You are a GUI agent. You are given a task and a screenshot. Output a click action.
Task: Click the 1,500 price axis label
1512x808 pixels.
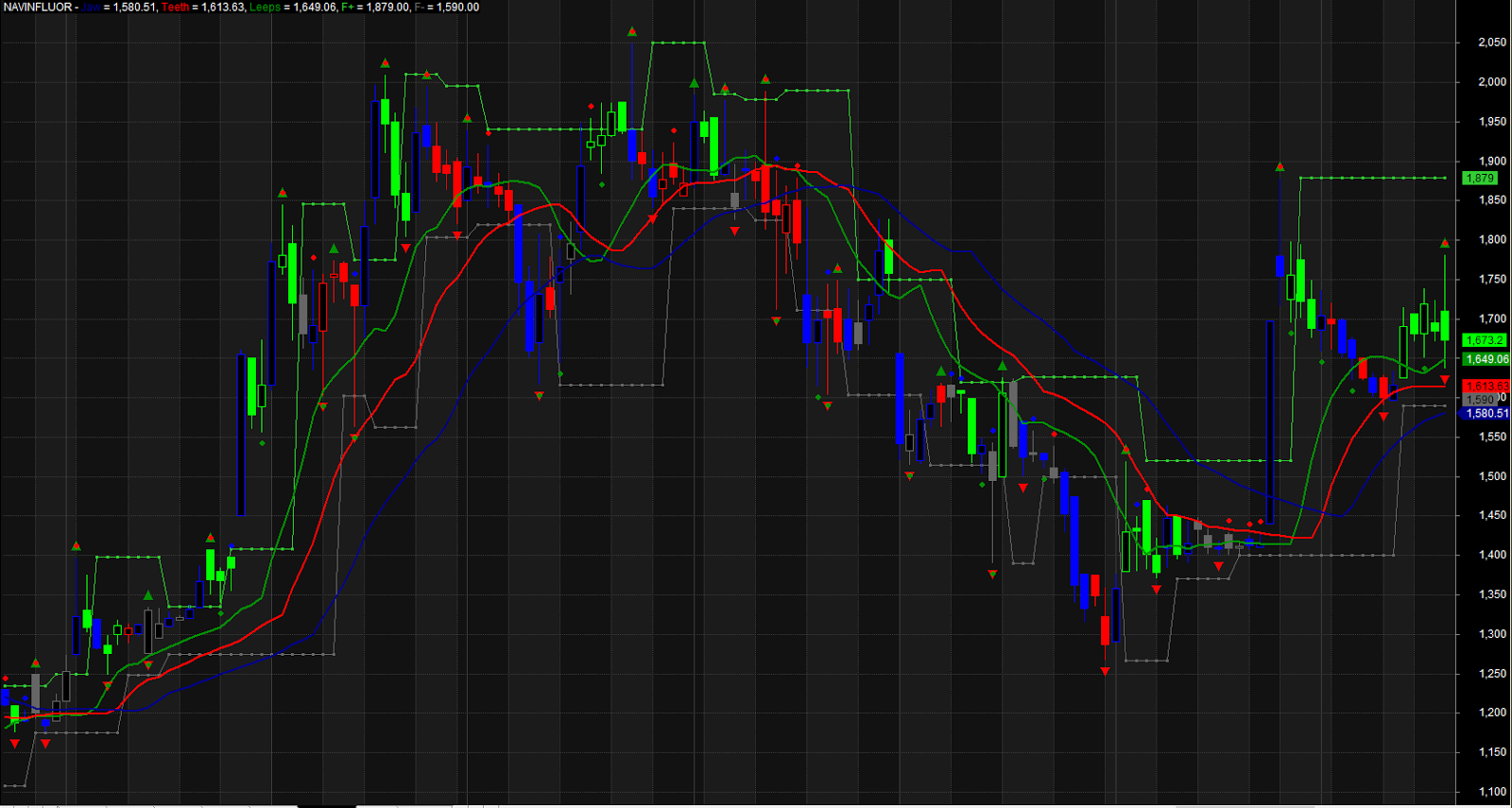pos(1492,477)
